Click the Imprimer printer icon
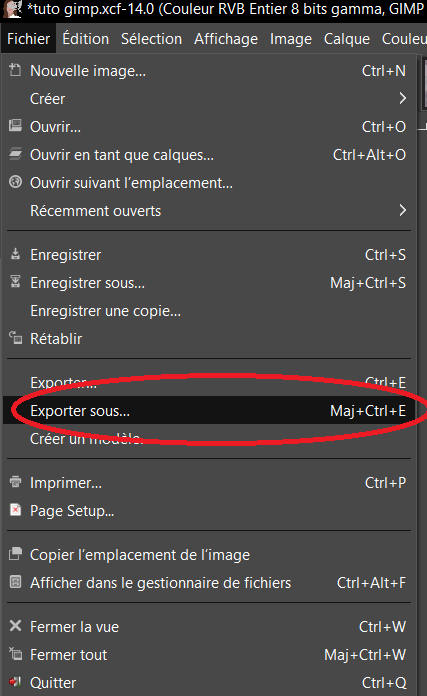The height and width of the screenshot is (696, 427). click(16, 482)
